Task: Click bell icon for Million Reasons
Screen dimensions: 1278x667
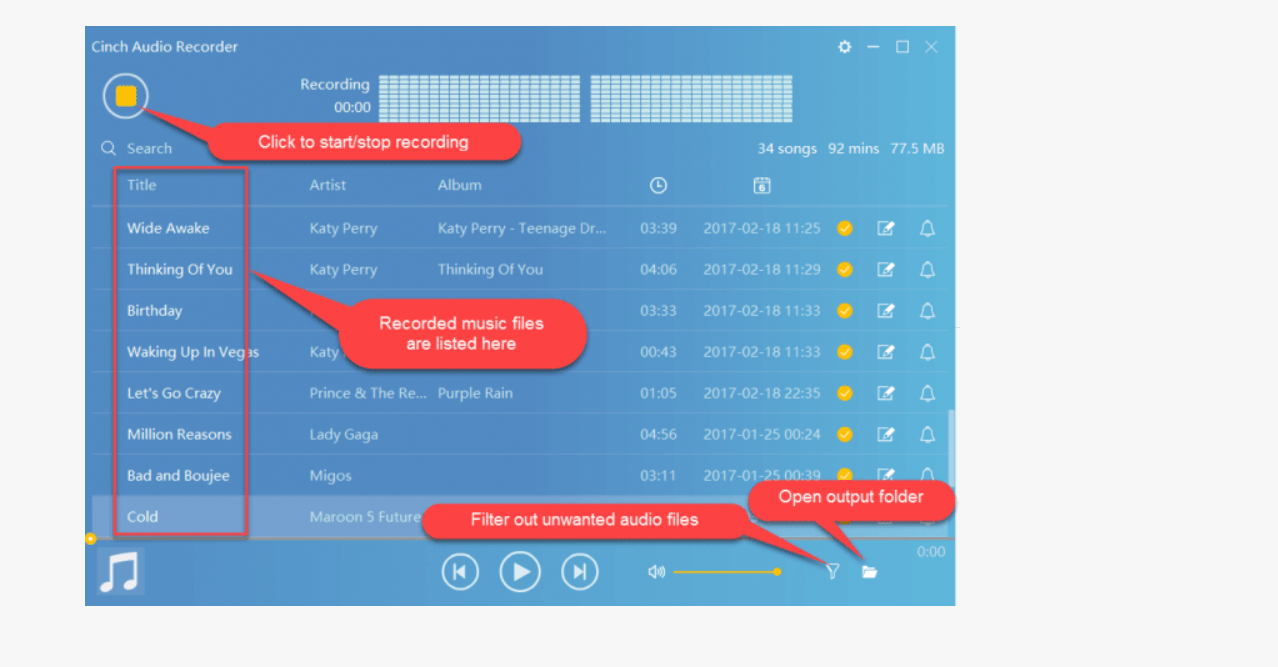Action: [927, 434]
